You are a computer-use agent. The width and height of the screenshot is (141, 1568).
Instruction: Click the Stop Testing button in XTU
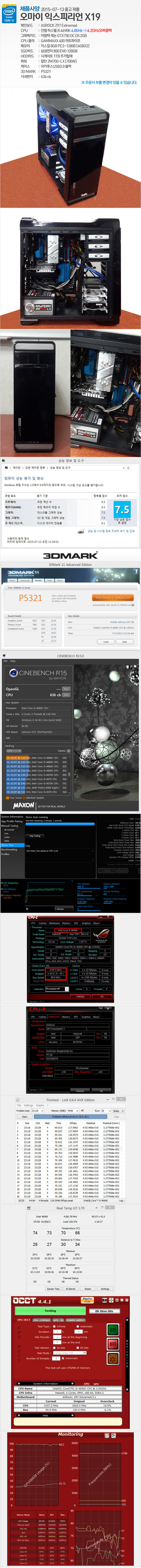pyautogui.click(x=35, y=836)
